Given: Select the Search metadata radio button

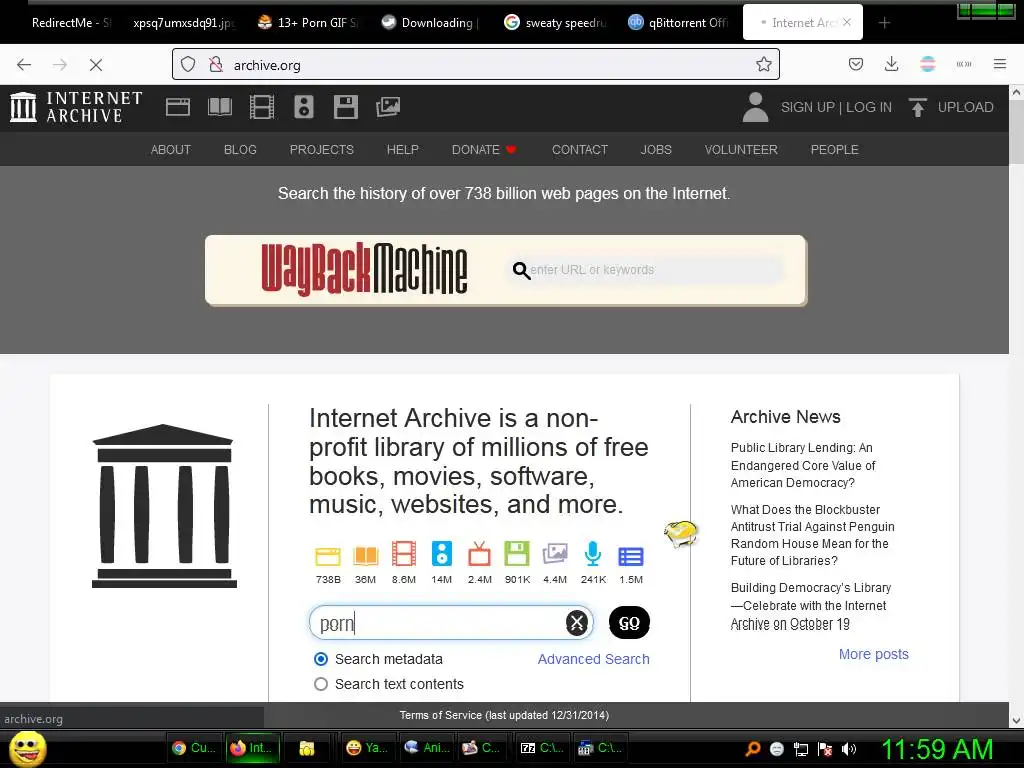Looking at the screenshot, I should click(321, 659).
